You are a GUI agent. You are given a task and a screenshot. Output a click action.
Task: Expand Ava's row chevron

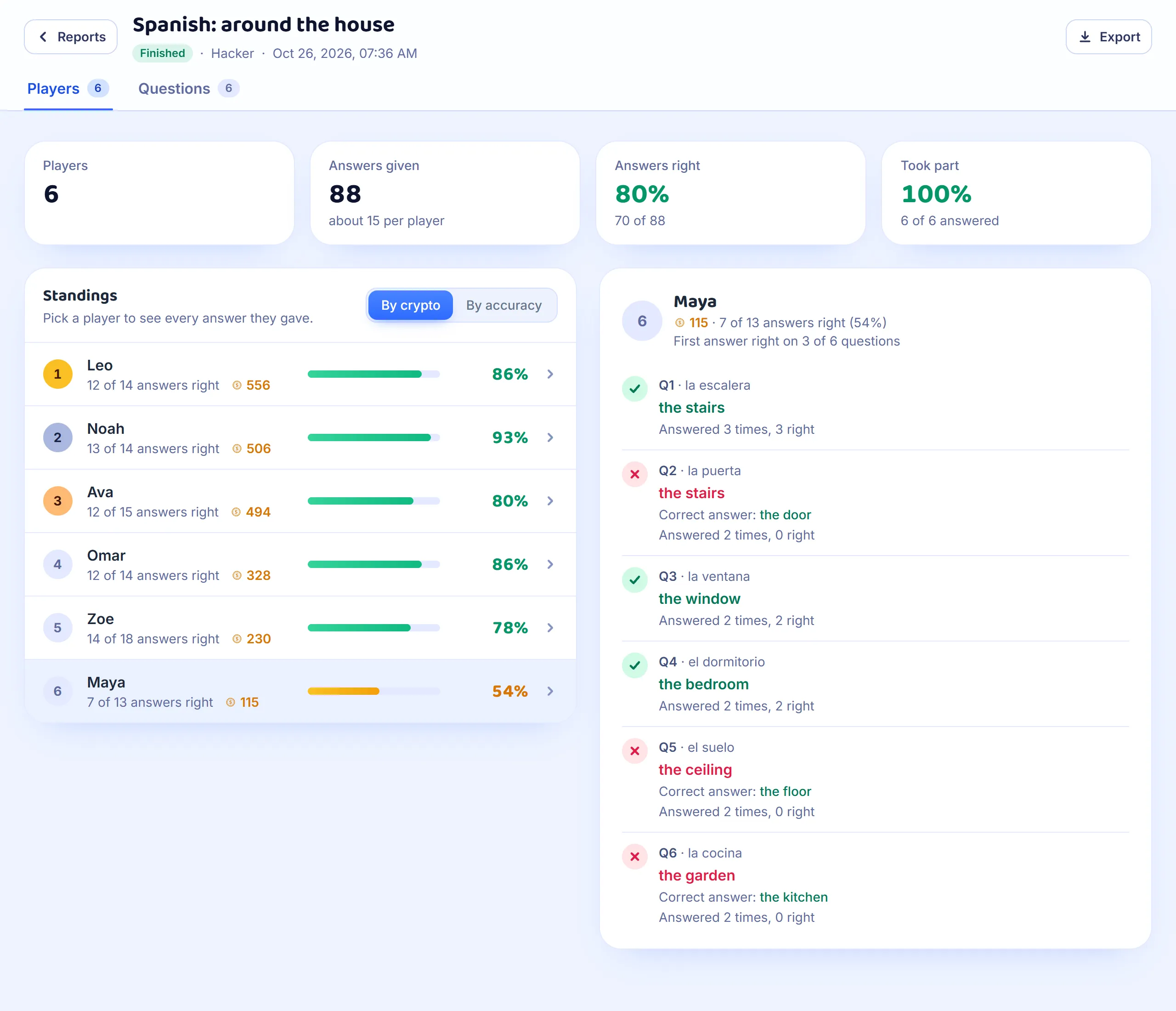click(550, 501)
